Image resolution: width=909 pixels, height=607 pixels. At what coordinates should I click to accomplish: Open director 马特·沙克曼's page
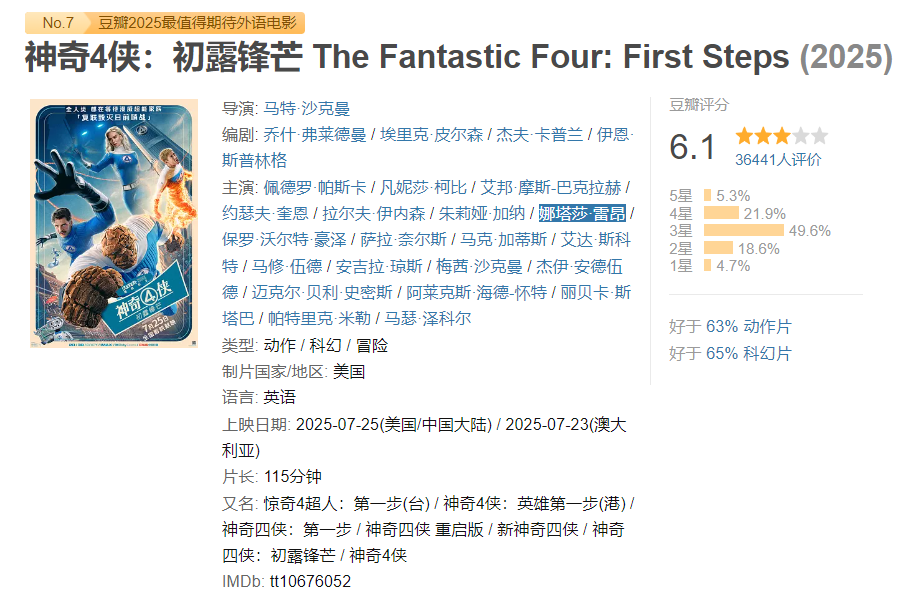[307, 108]
